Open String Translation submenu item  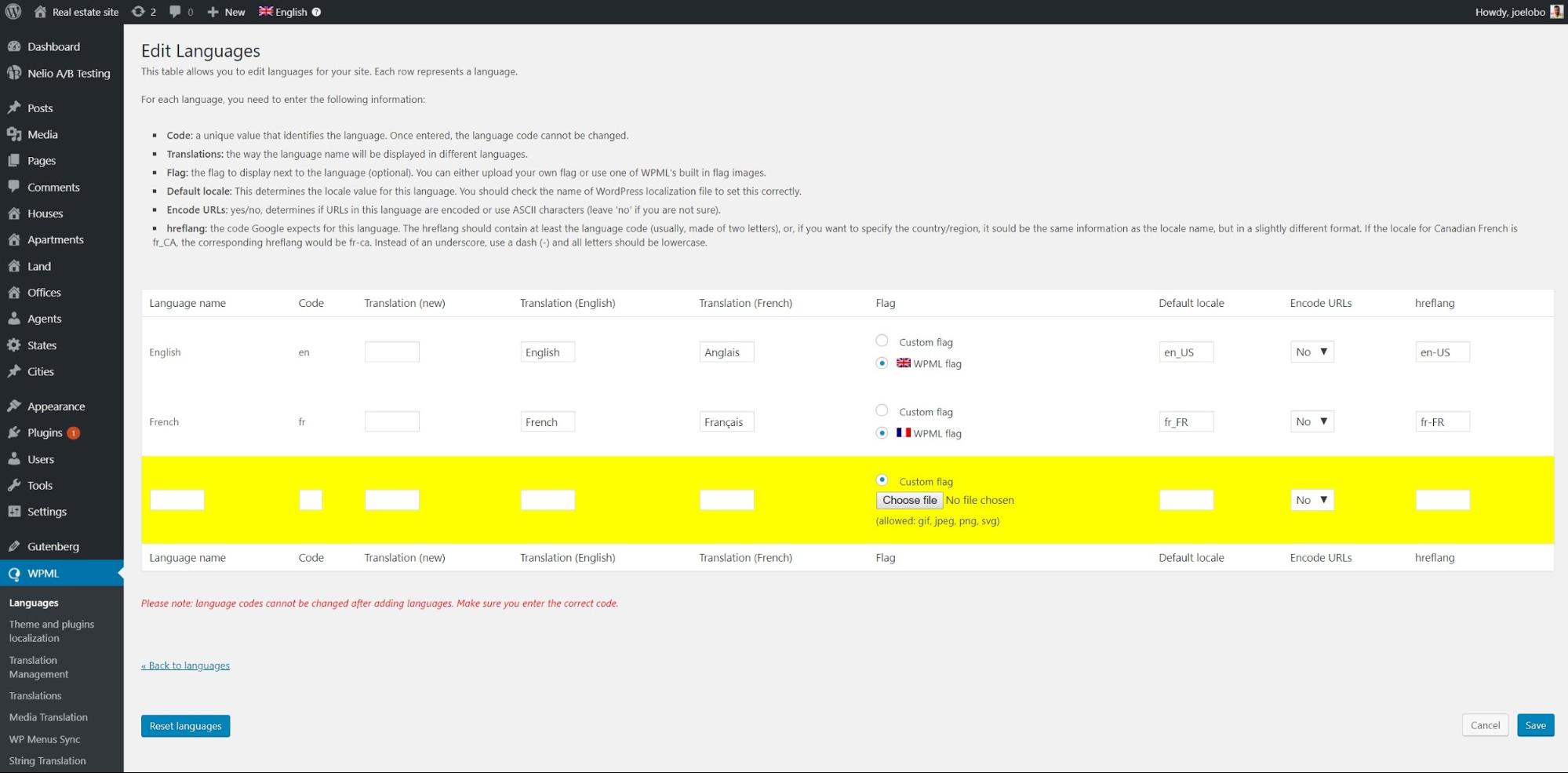click(x=47, y=760)
